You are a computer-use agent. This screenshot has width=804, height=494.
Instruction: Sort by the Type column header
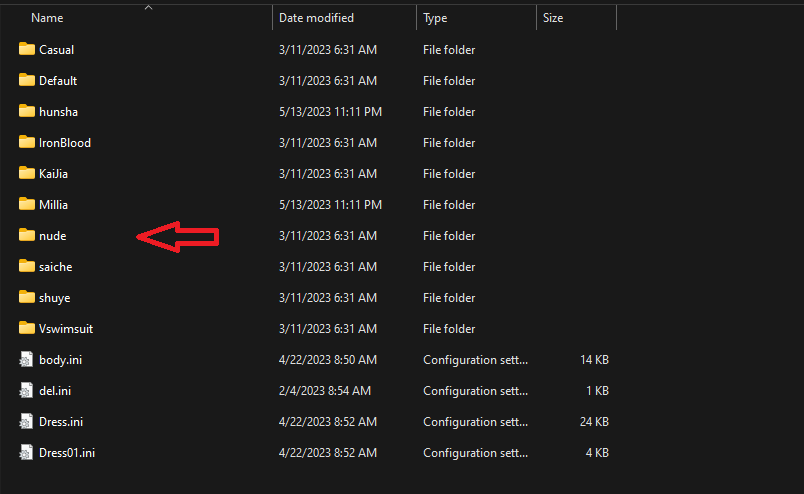pos(435,18)
